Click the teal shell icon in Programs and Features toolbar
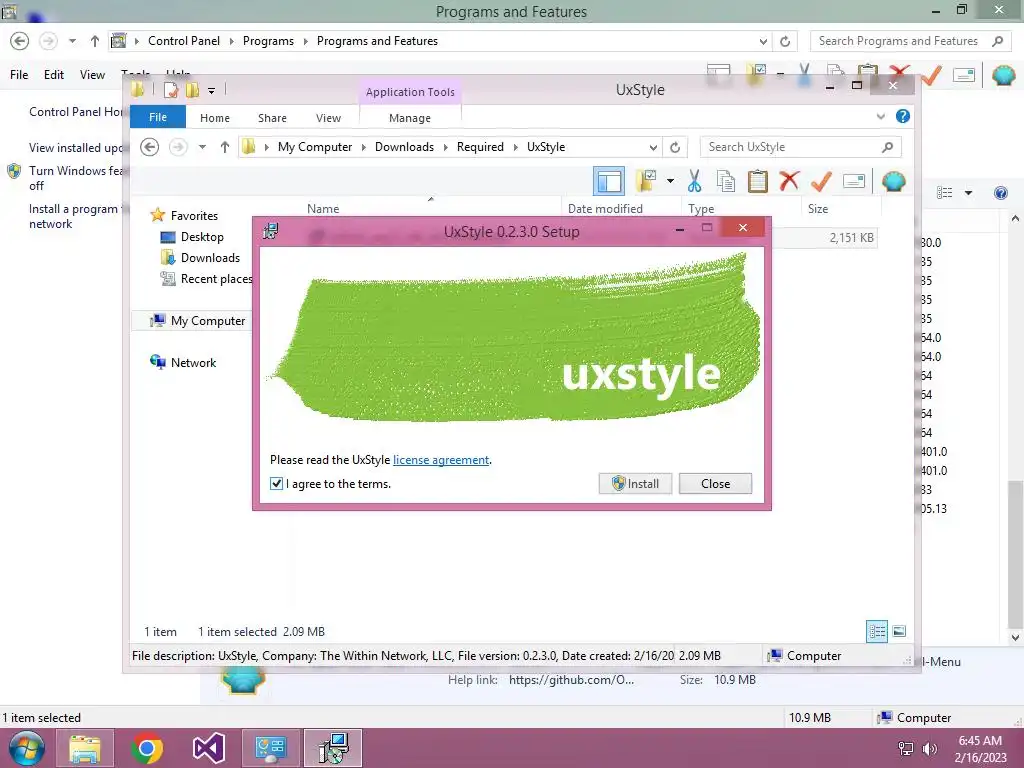This screenshot has width=1024, height=768. [x=1003, y=75]
